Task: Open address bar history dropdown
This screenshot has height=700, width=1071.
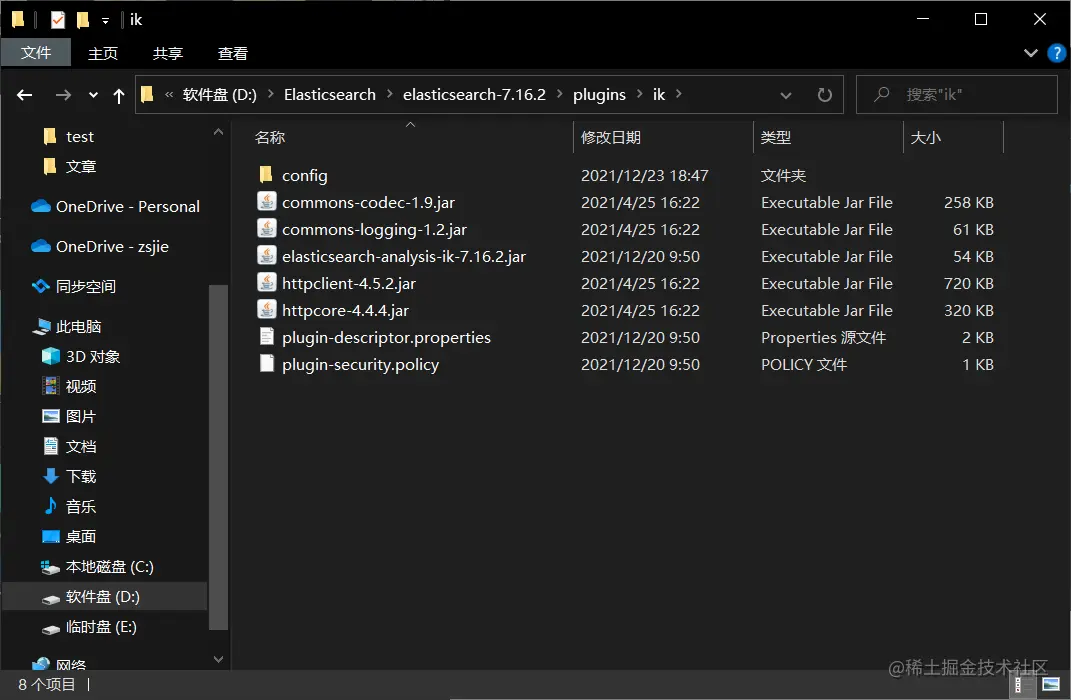Action: coord(785,95)
